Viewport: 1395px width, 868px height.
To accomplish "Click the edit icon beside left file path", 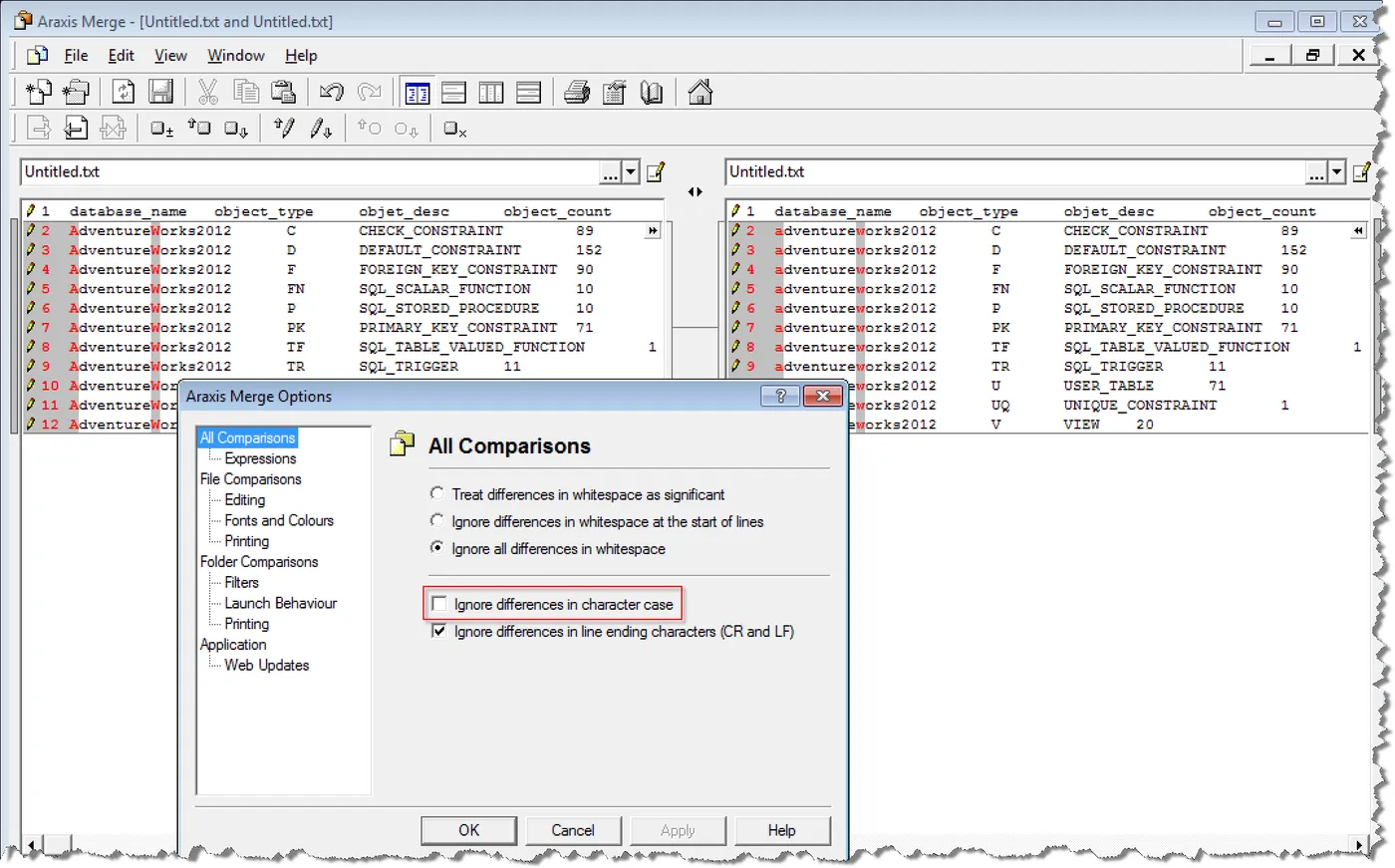I will [x=656, y=172].
